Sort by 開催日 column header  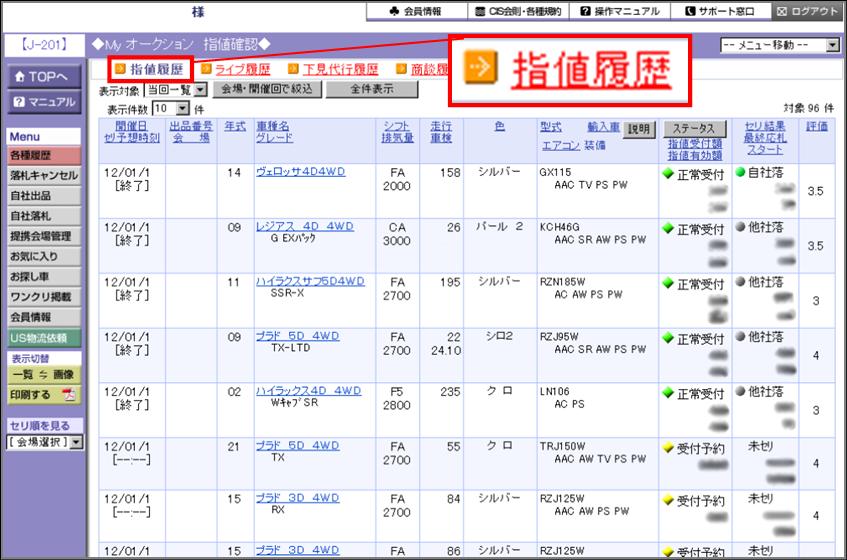tap(131, 126)
